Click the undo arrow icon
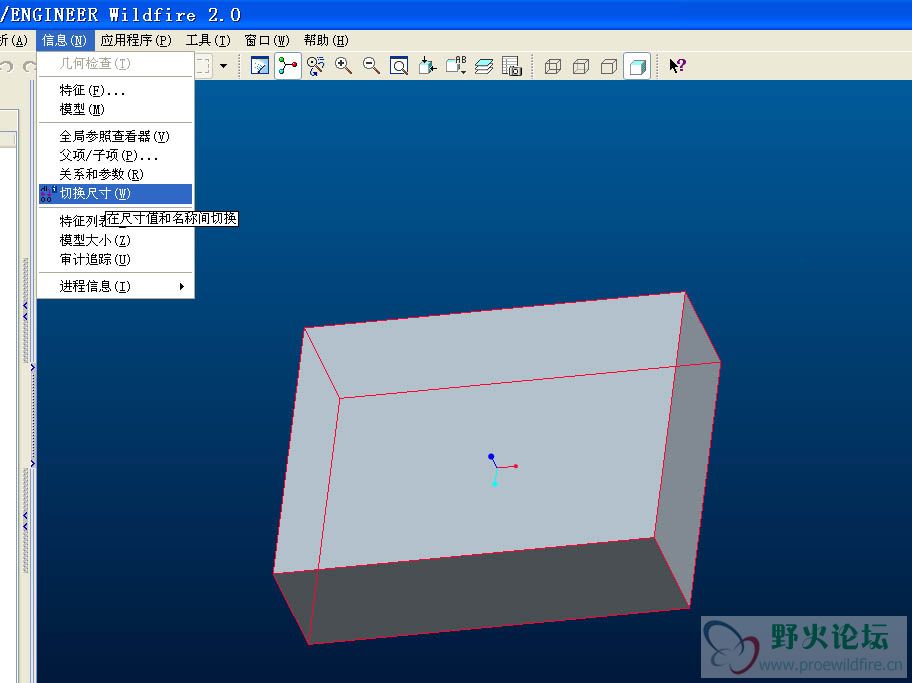This screenshot has width=912, height=683. 7,66
